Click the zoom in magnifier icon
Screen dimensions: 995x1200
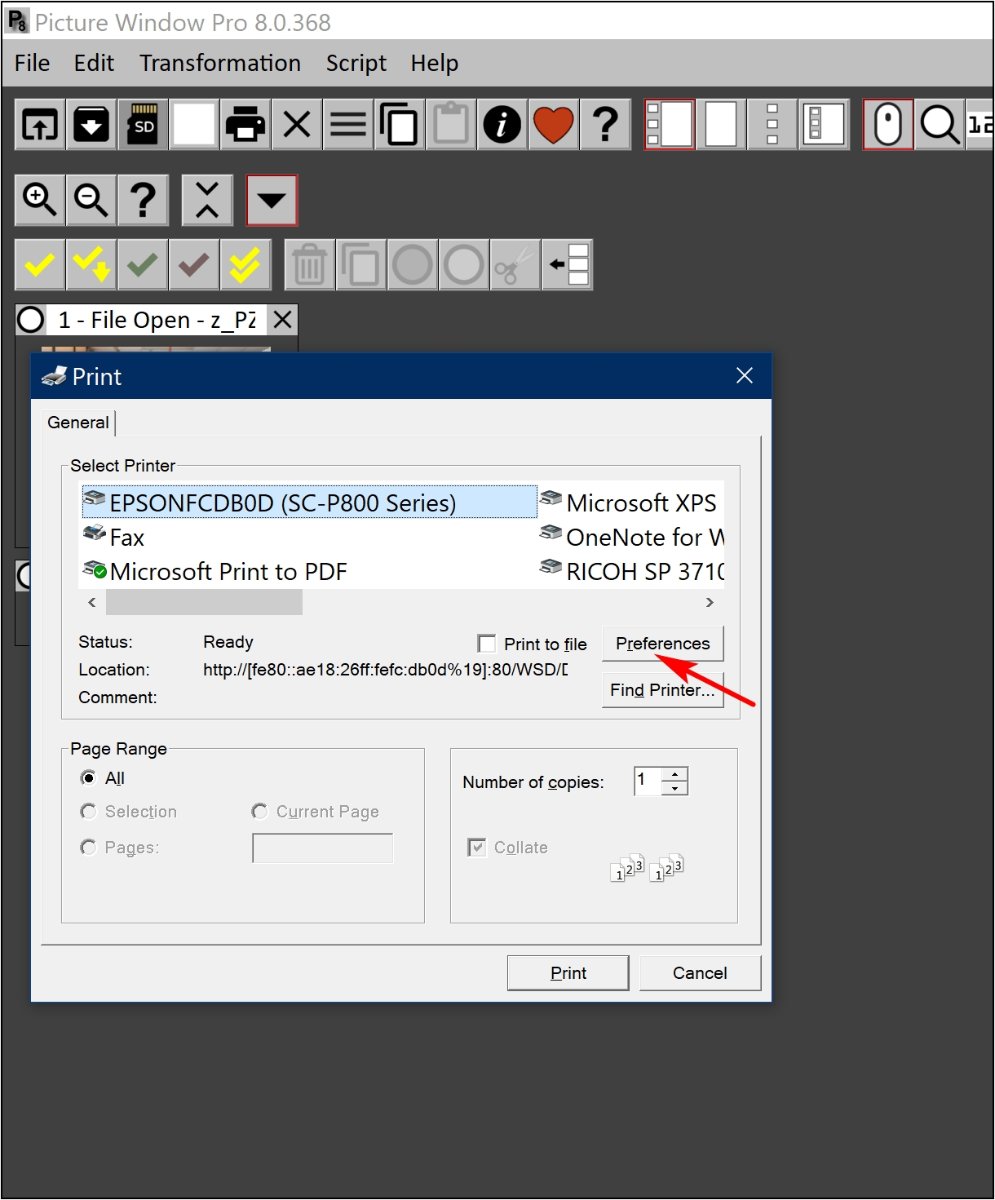[40, 200]
